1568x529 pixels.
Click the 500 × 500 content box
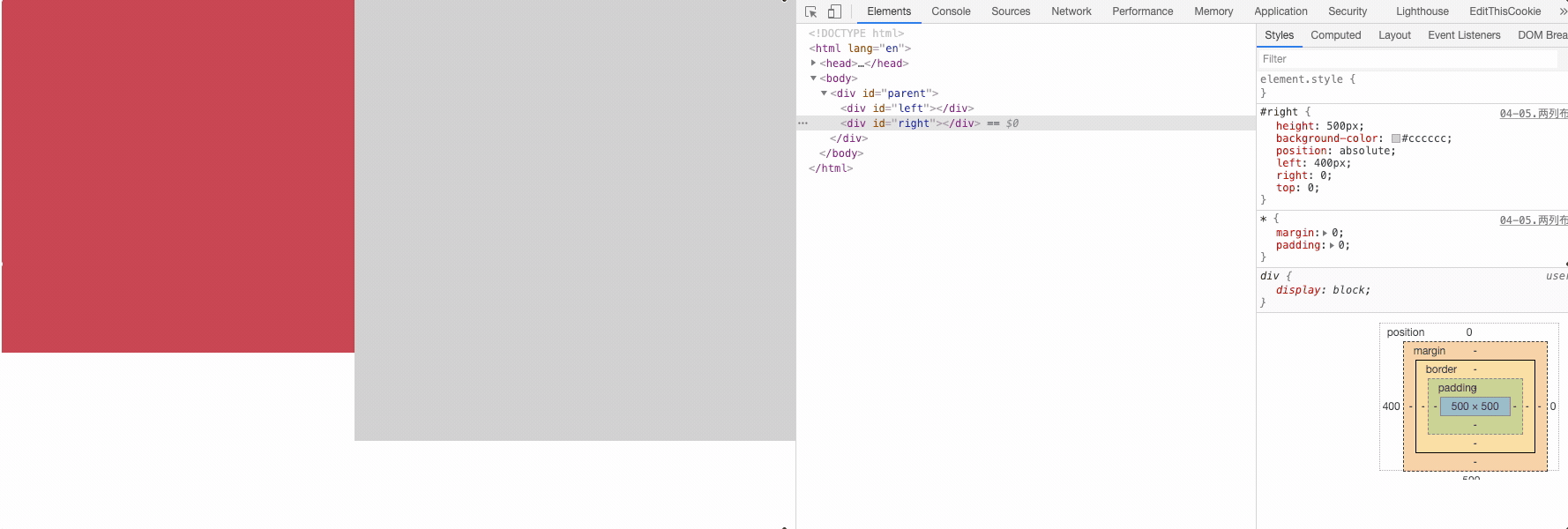coord(1475,406)
